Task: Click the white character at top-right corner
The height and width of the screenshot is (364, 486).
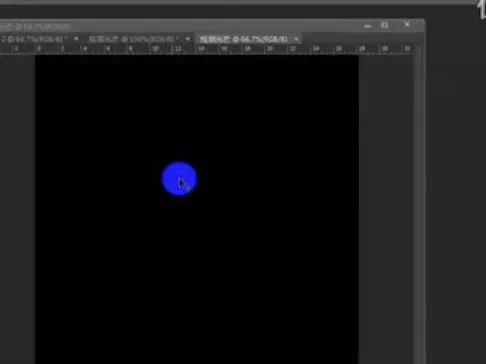Action: (x=482, y=10)
